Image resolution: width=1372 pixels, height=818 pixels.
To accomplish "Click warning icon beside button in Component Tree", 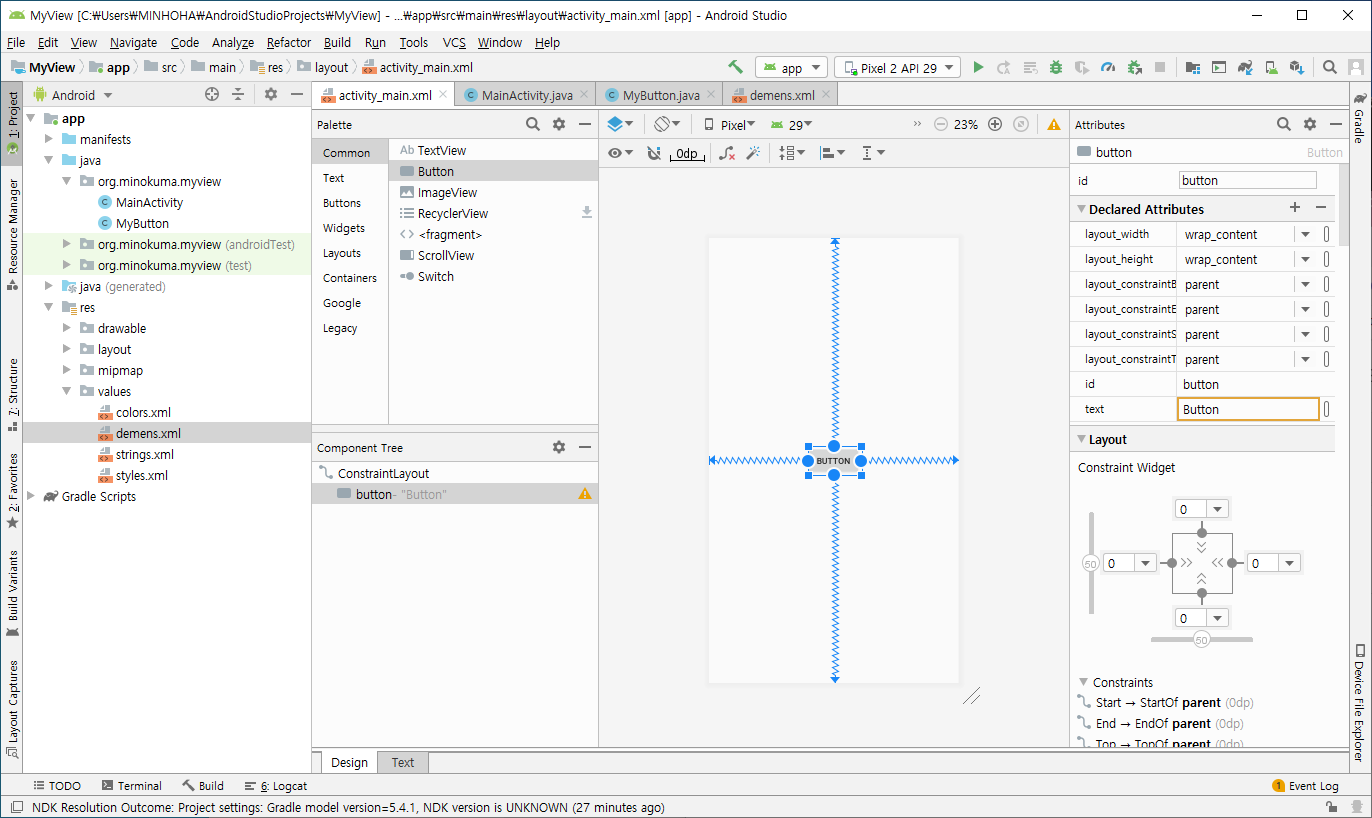I will (x=585, y=494).
